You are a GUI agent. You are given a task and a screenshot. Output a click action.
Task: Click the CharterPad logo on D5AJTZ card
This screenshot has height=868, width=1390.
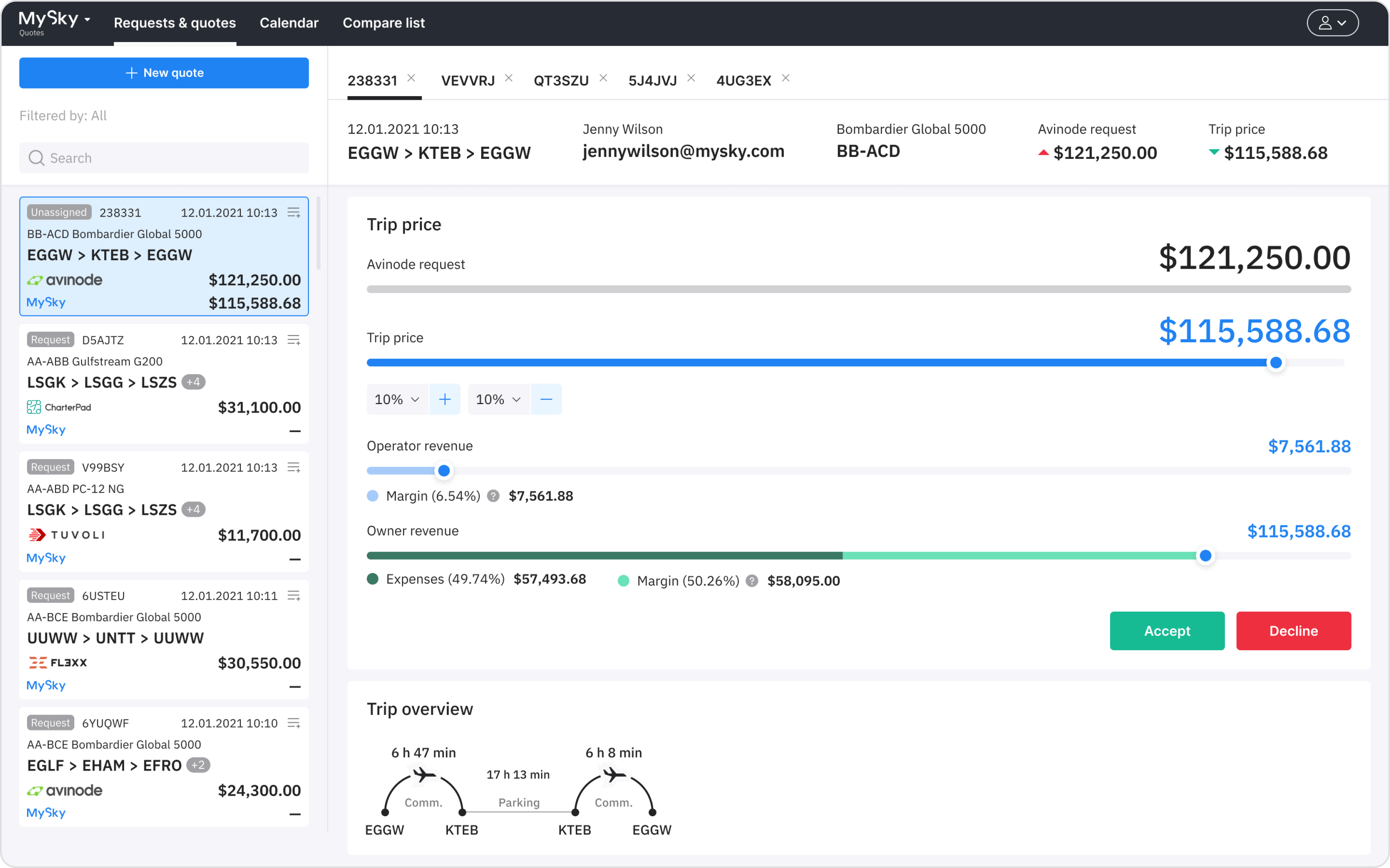59,407
